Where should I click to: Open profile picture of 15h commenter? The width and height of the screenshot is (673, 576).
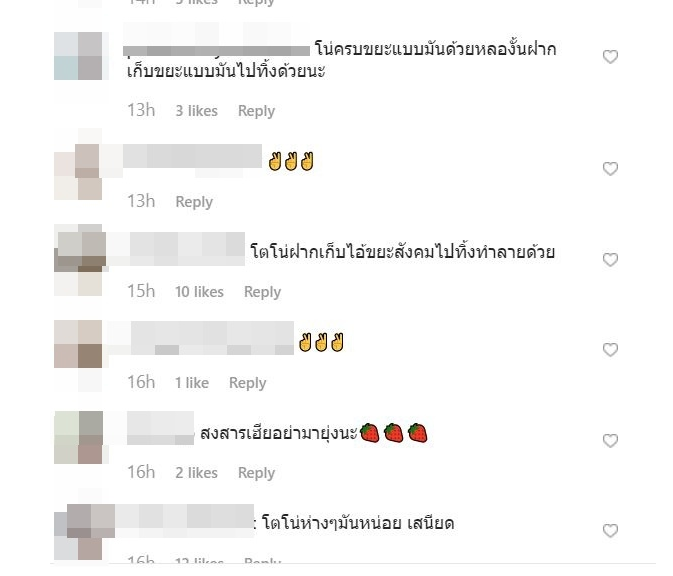79,260
